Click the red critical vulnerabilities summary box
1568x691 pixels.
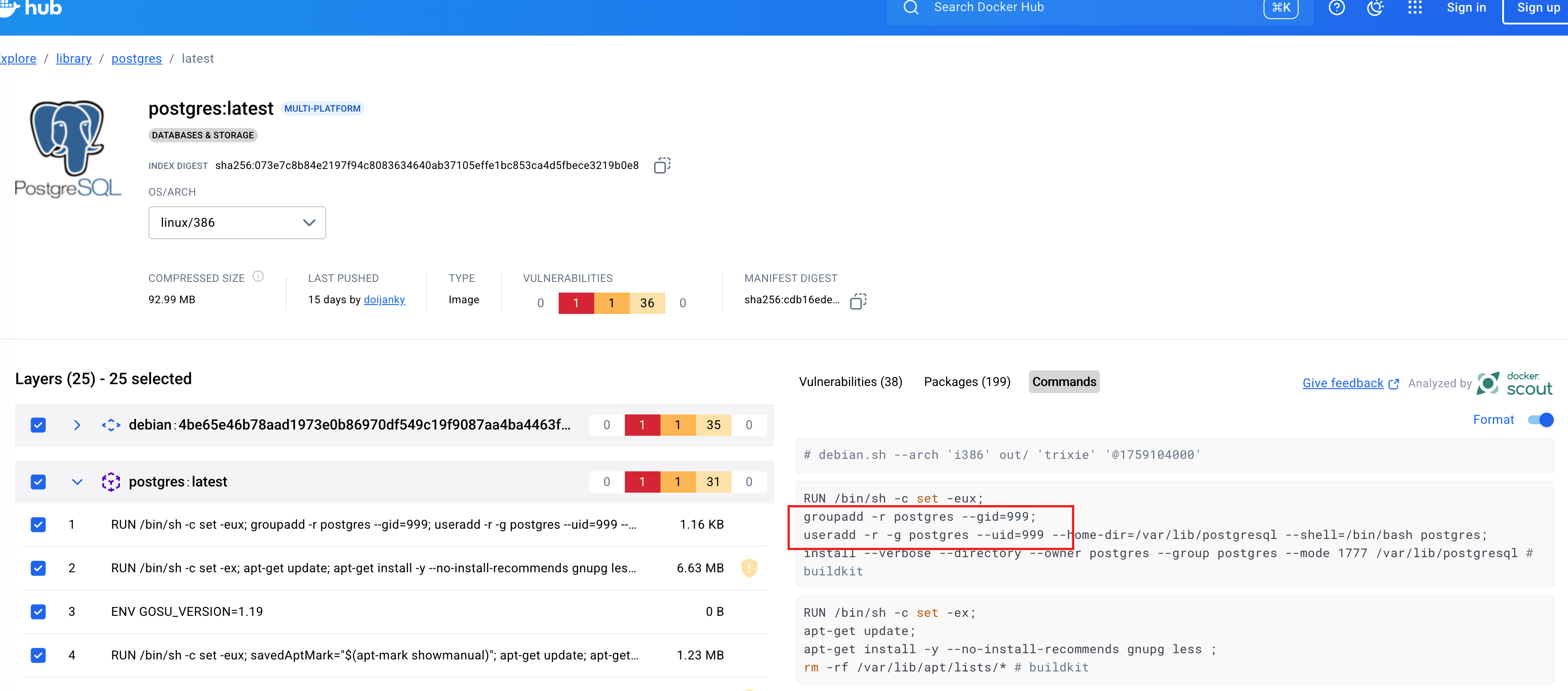576,303
